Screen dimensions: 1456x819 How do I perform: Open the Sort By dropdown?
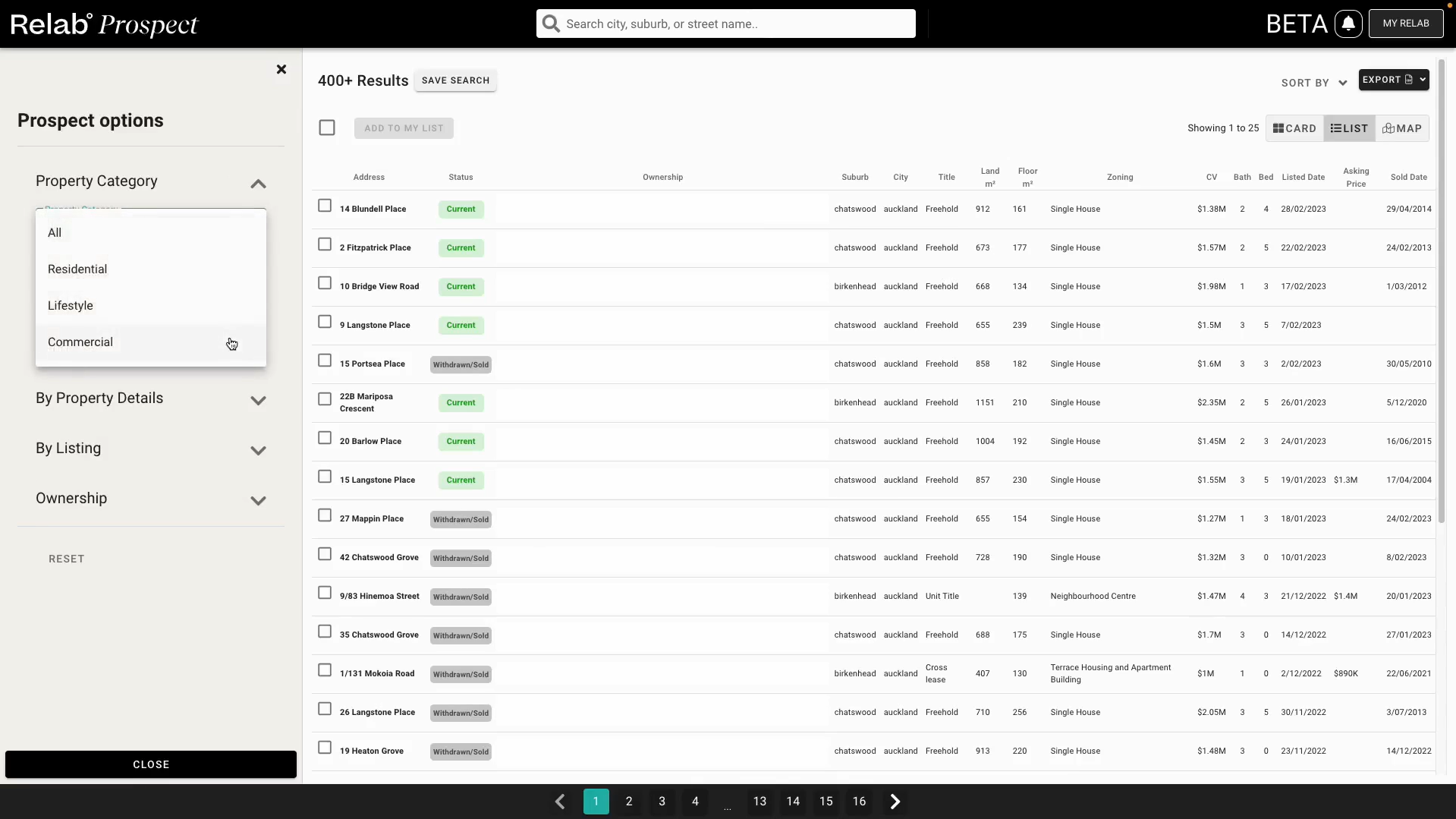[x=1313, y=82]
